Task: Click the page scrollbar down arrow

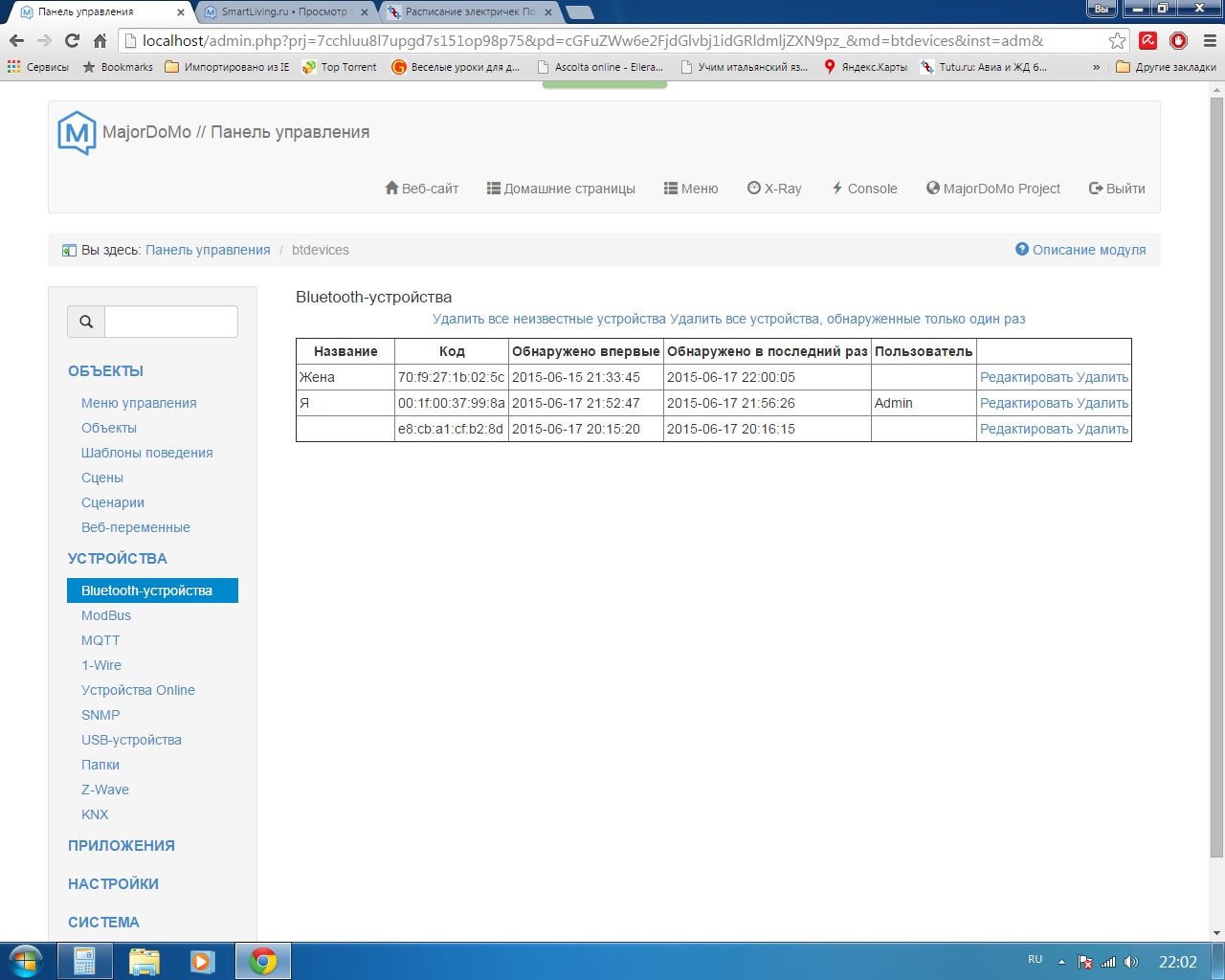Action: [1216, 934]
